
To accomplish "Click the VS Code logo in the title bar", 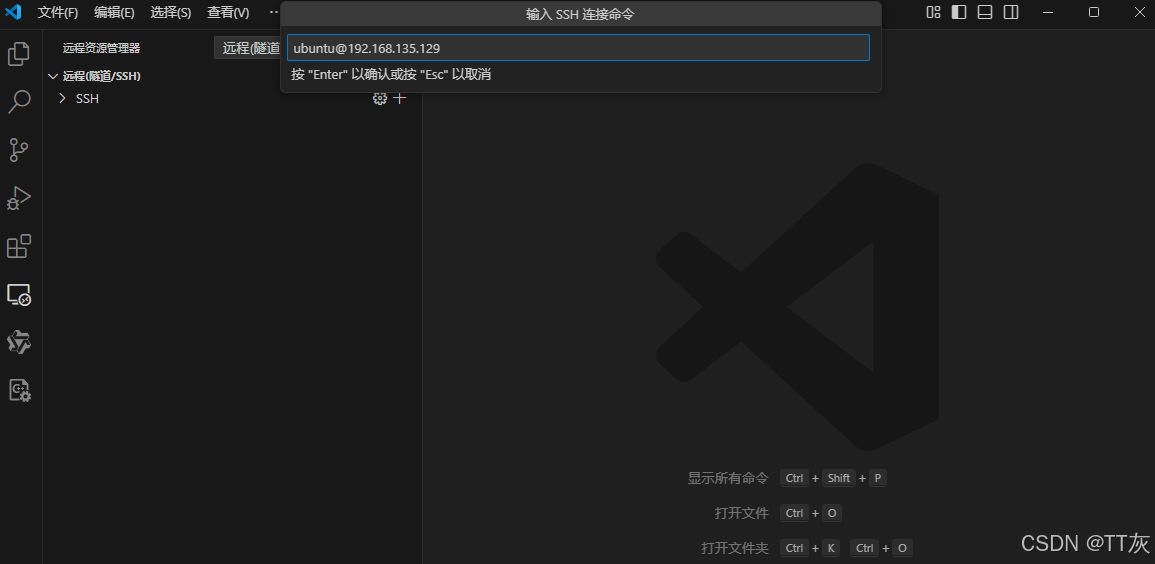I will (13, 12).
